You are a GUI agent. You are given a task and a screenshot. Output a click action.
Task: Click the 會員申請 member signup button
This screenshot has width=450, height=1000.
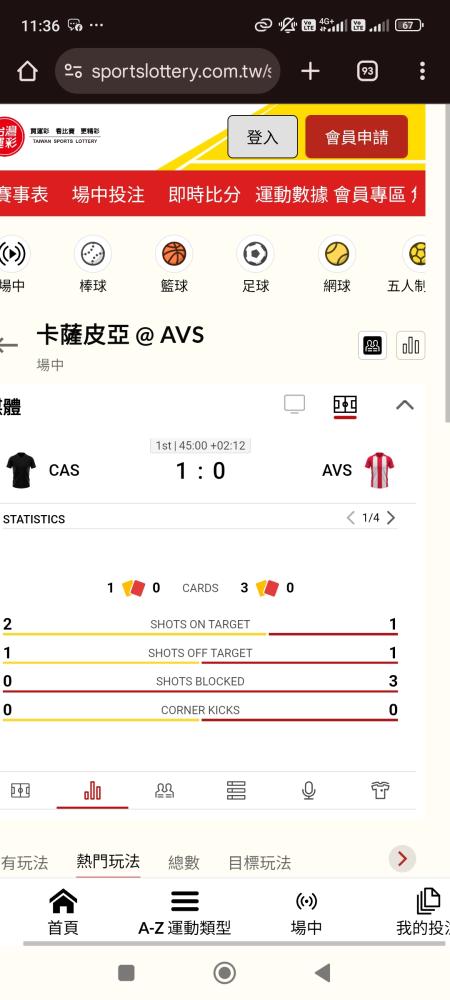click(356, 136)
